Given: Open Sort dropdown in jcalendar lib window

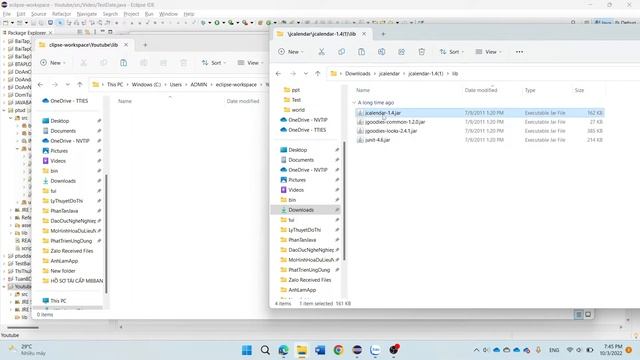Looking at the screenshot, I should coord(451,52).
